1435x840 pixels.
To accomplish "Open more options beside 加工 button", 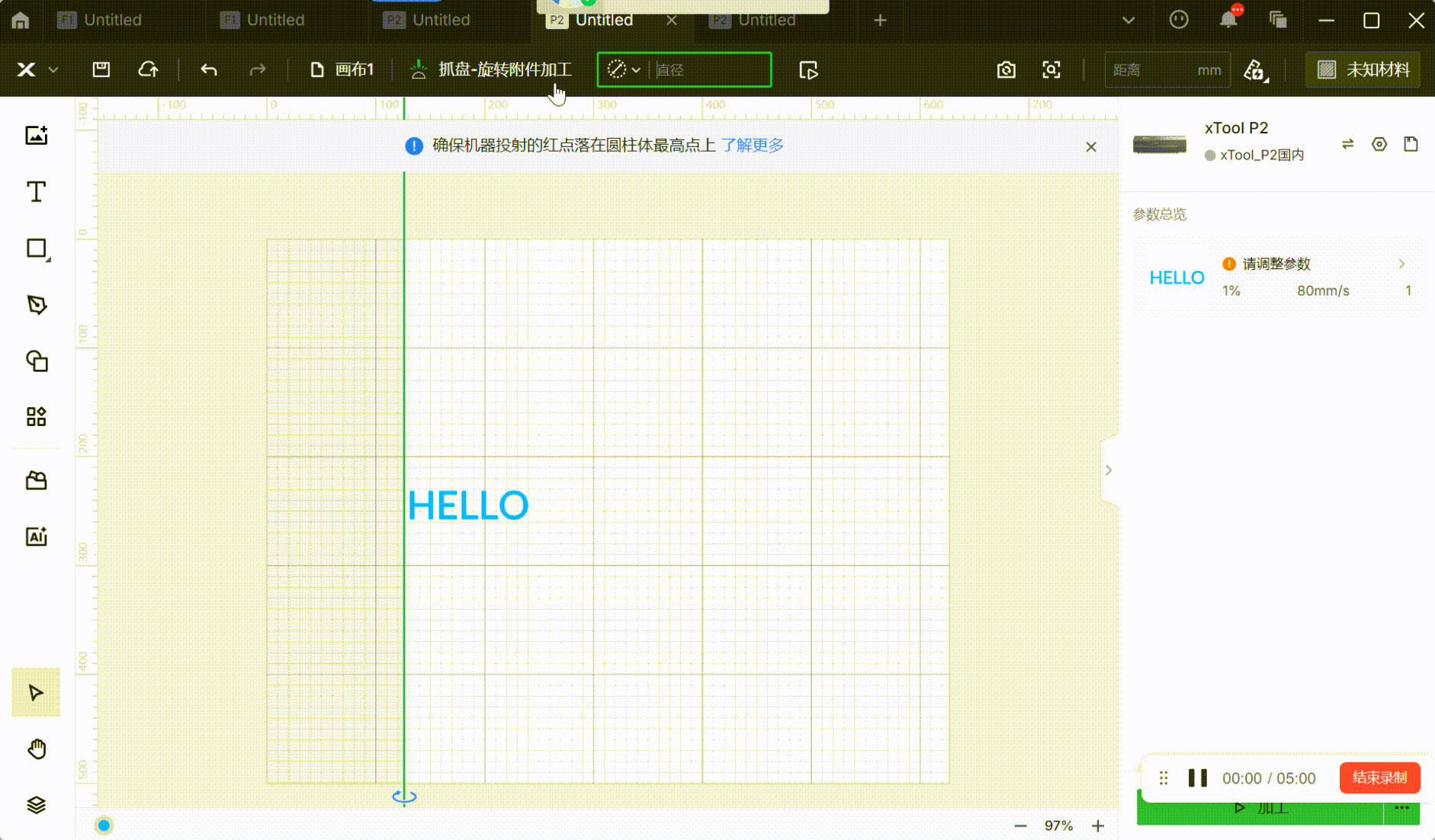I will (x=1402, y=809).
